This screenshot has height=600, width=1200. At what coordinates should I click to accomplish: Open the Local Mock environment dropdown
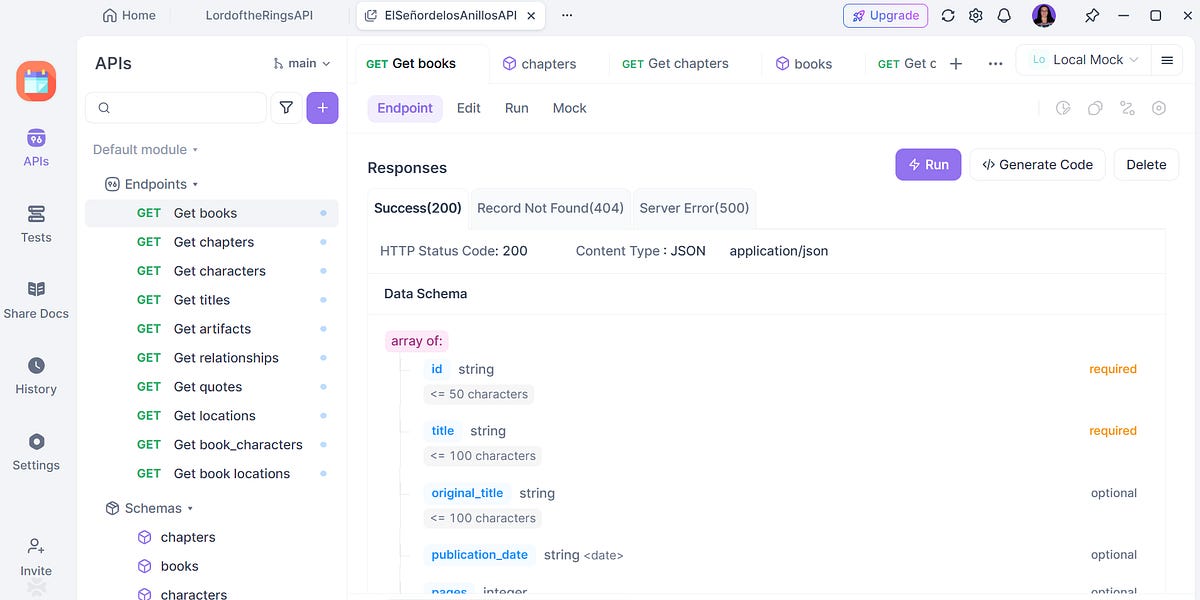point(1085,60)
